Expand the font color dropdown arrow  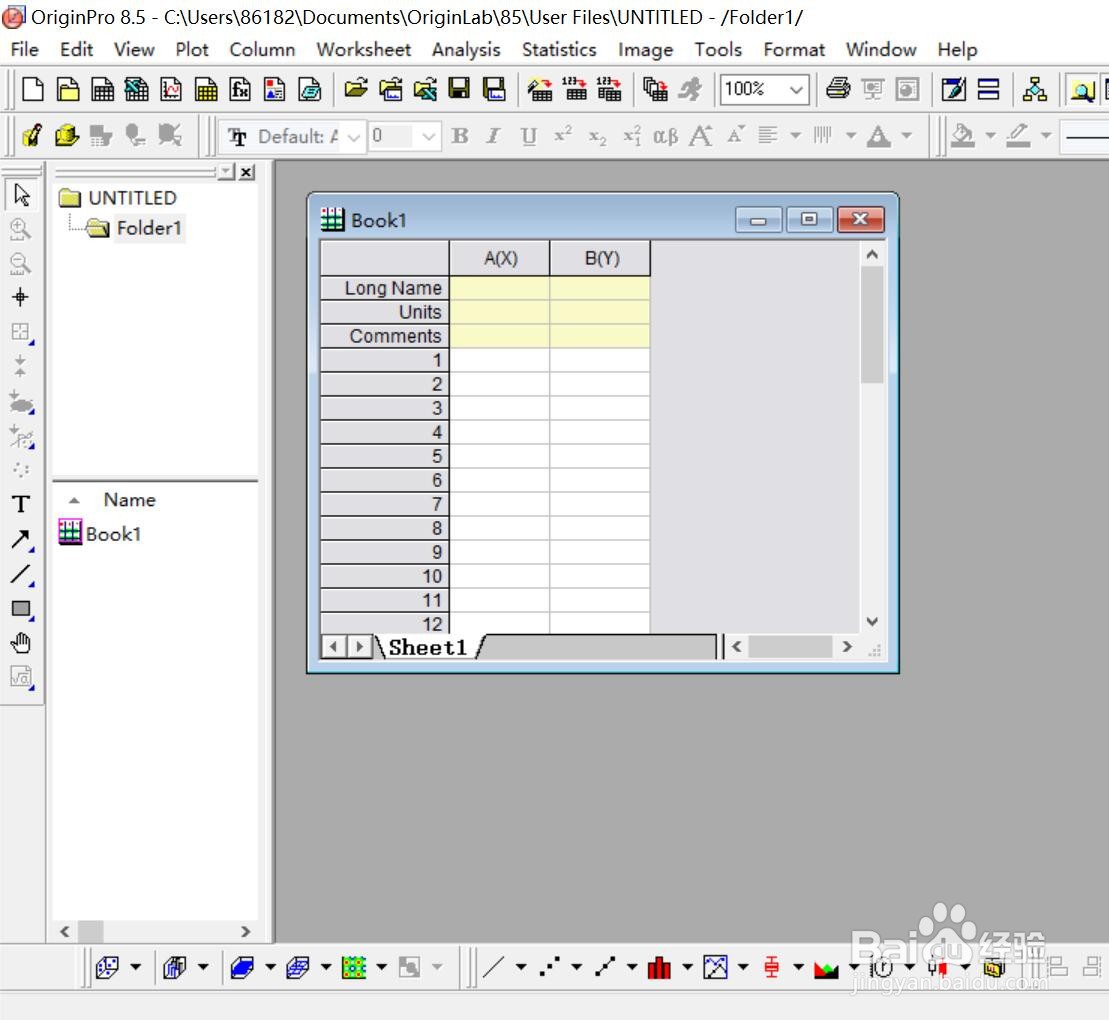(x=907, y=135)
